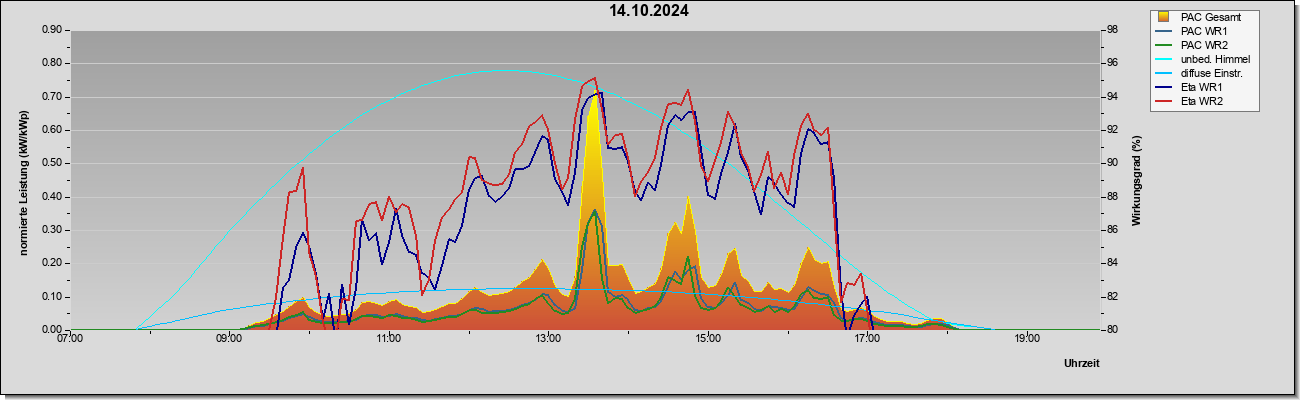Click the 96 efficiency axis value

point(1113,63)
